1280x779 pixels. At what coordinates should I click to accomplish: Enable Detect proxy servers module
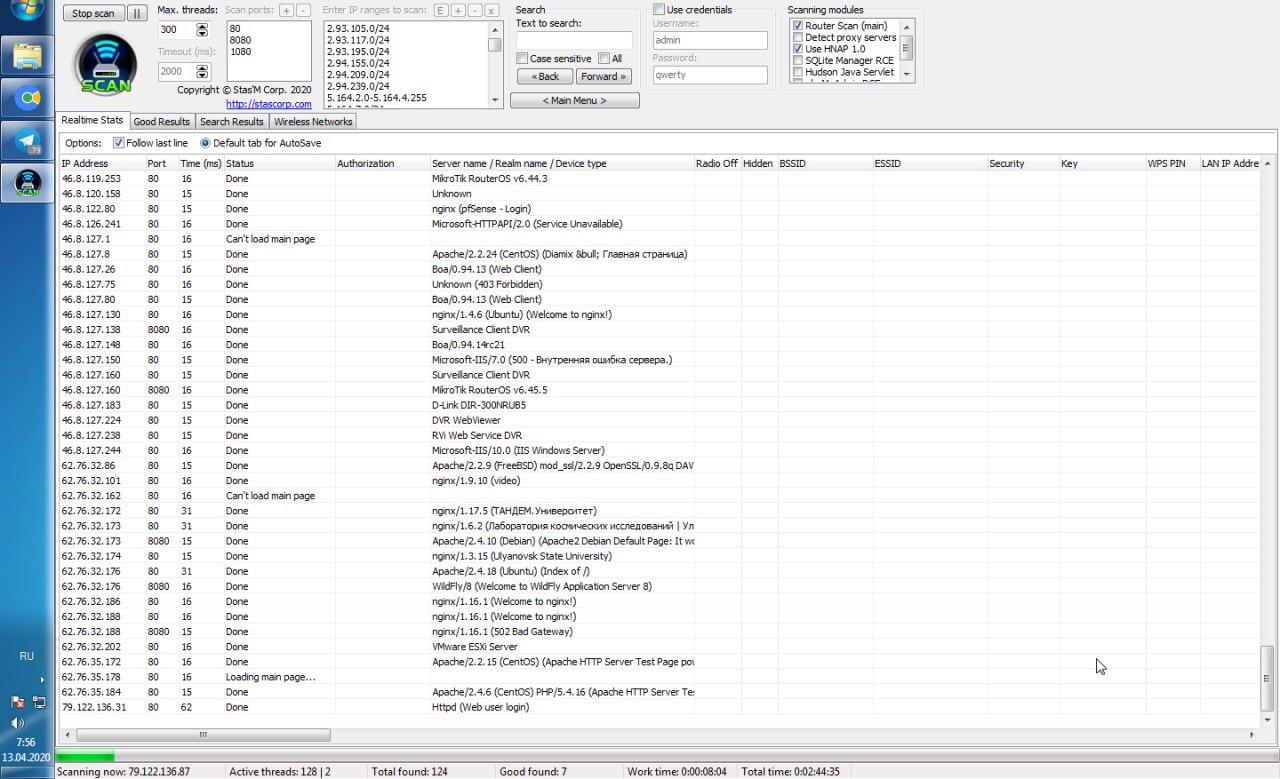coord(797,37)
